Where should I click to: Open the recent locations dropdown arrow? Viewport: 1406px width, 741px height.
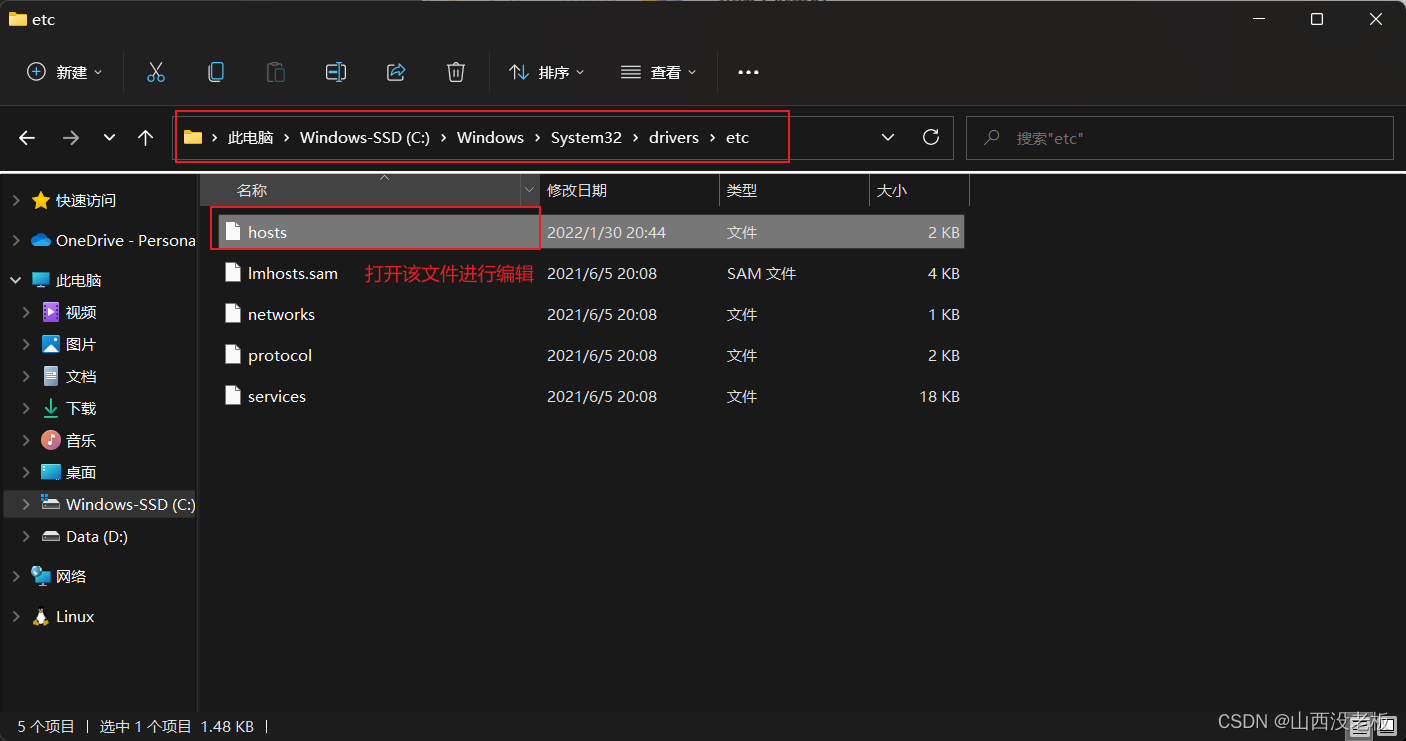[x=109, y=138]
